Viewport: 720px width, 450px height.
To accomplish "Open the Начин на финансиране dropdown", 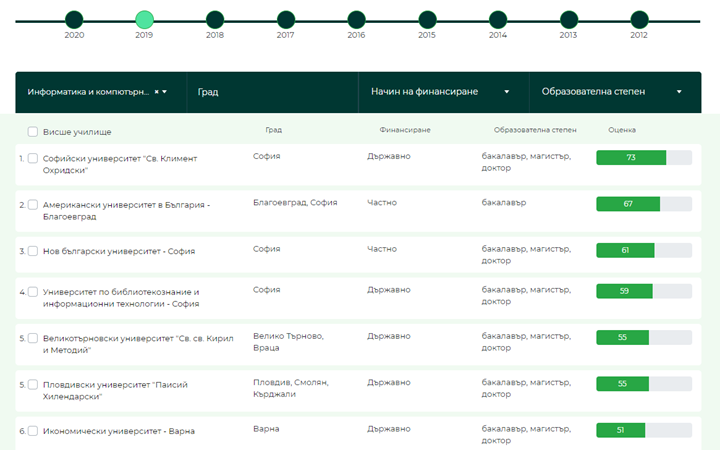I will 441,92.
